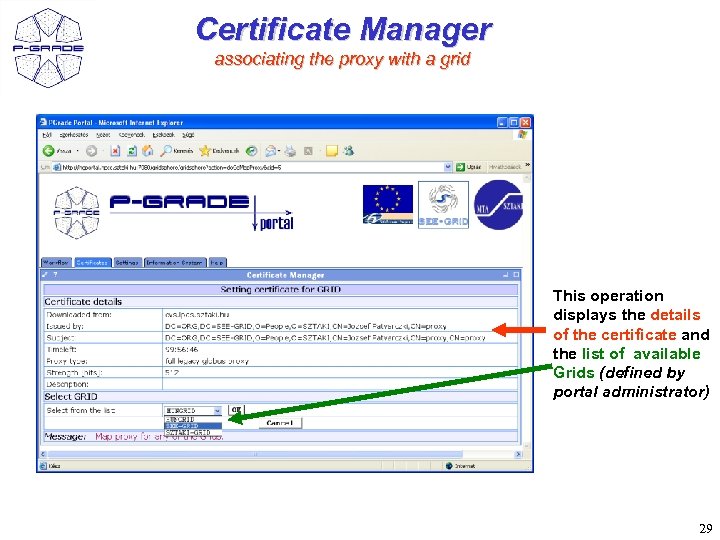Click the "Setting certificate for GRID" heading
The height and width of the screenshot is (540, 720).
pos(281,289)
